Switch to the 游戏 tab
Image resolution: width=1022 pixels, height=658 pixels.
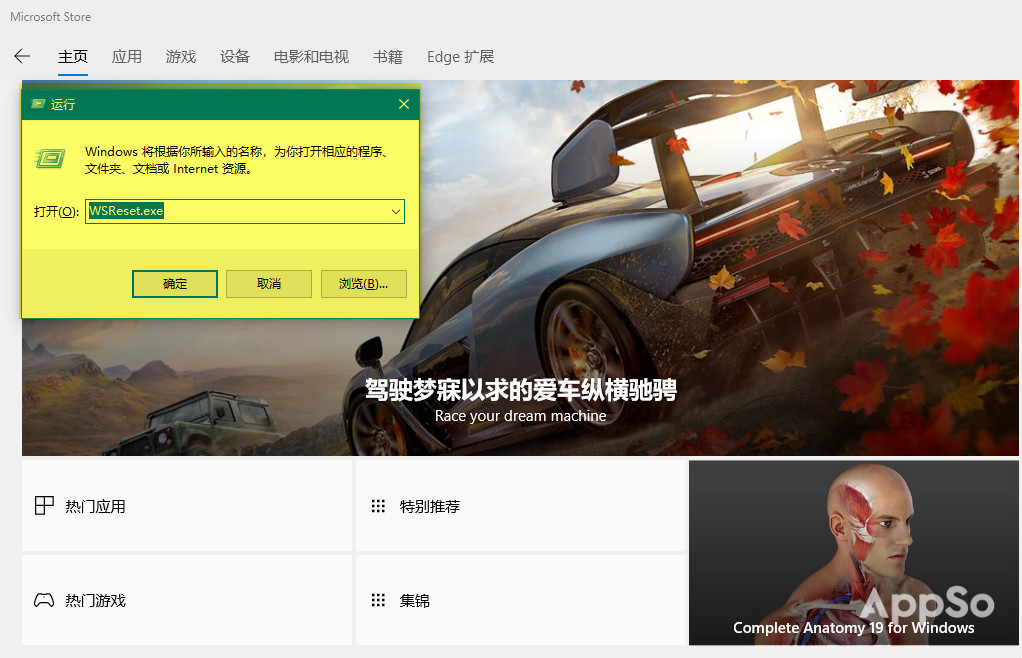(180, 57)
